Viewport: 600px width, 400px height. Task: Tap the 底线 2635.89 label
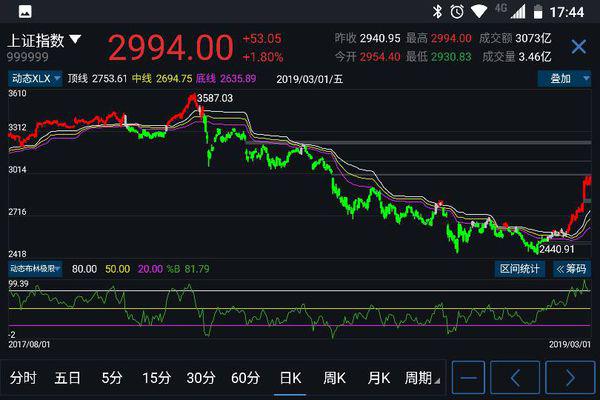tap(226, 79)
